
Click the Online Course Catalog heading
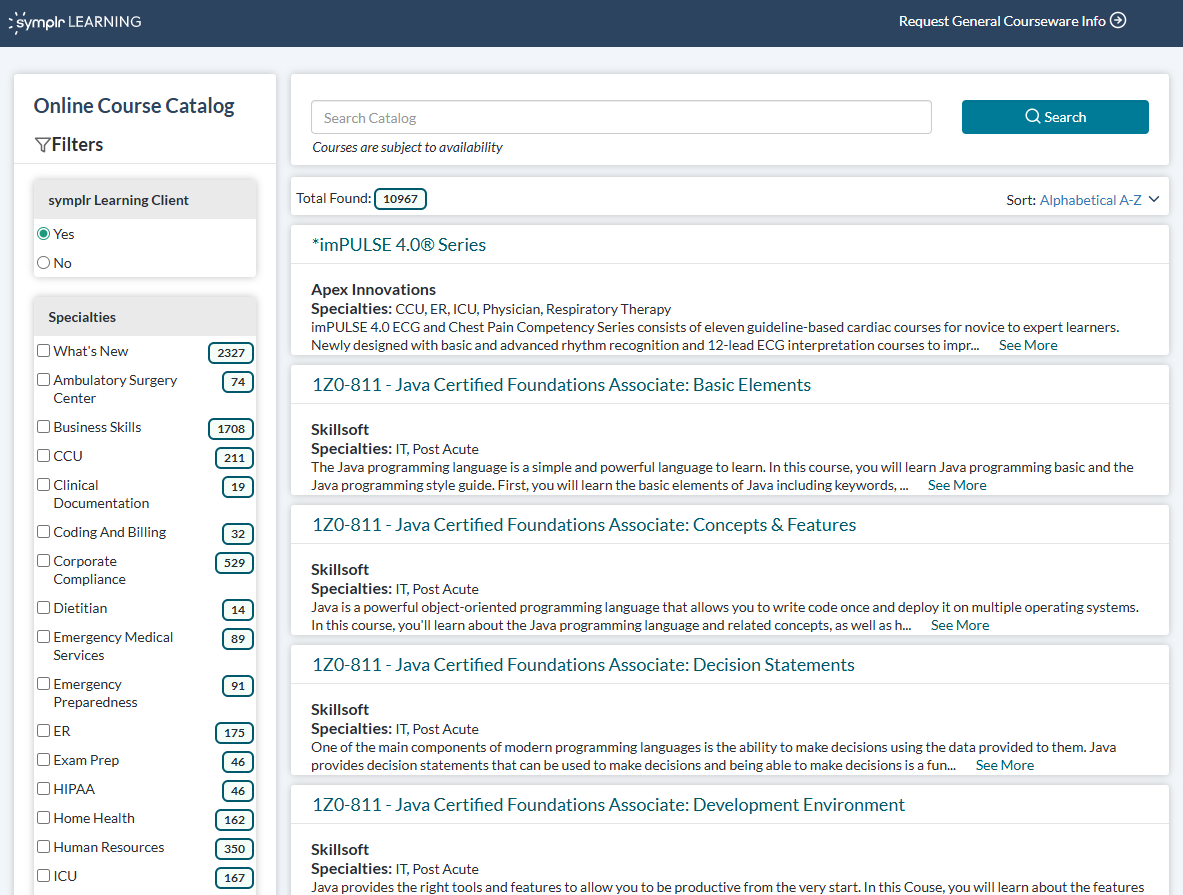pyautogui.click(x=134, y=106)
